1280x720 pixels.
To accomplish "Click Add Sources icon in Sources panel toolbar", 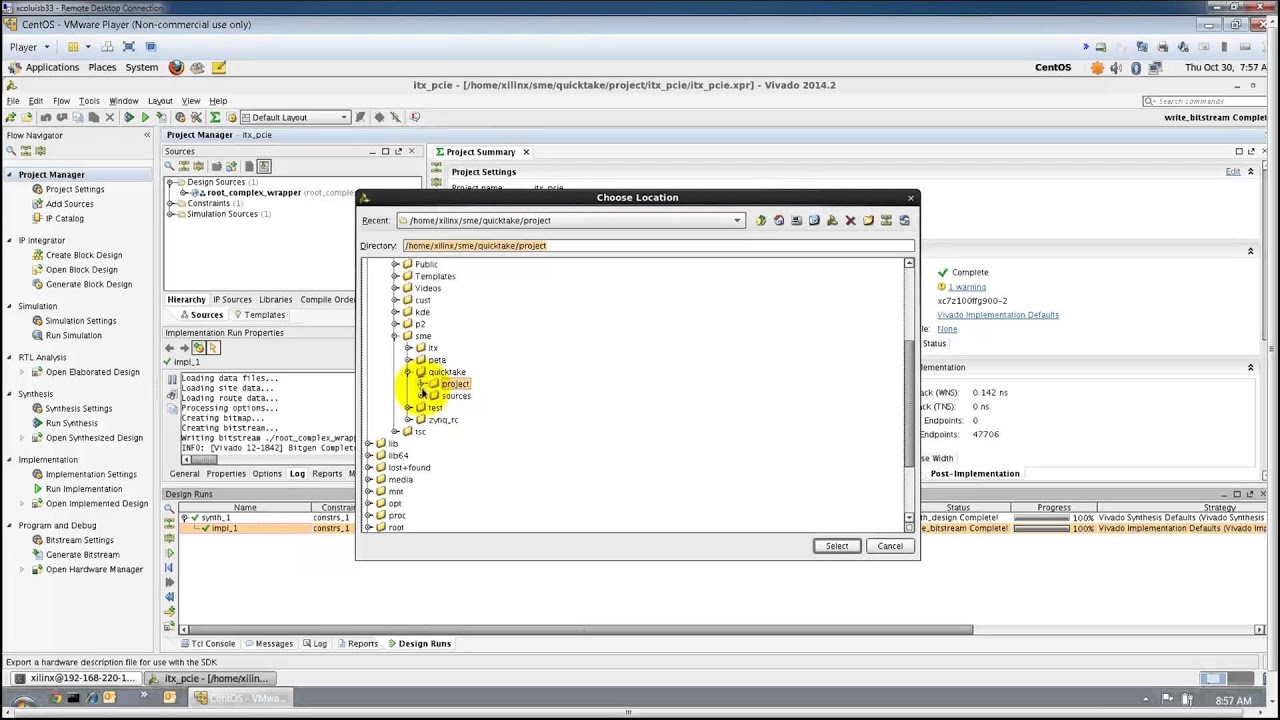I will pyautogui.click(x=232, y=166).
